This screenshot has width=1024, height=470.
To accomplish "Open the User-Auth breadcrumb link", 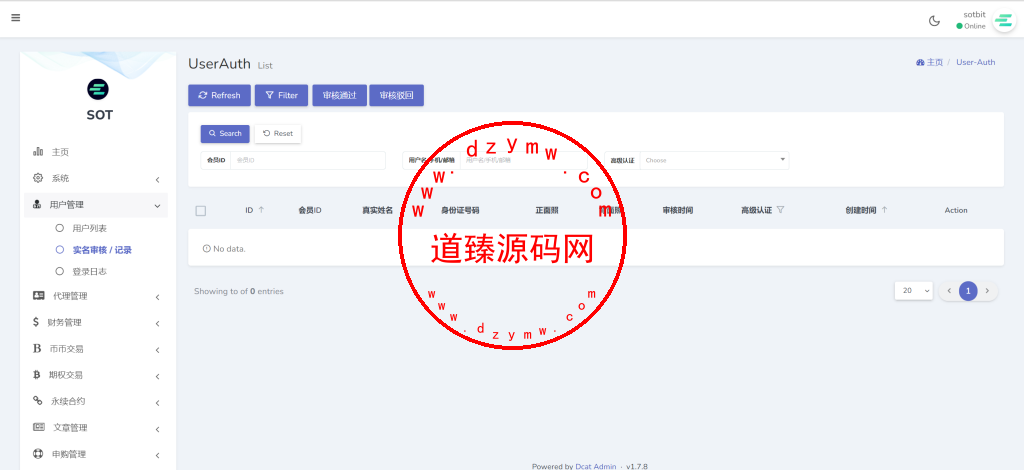I will coord(976,62).
